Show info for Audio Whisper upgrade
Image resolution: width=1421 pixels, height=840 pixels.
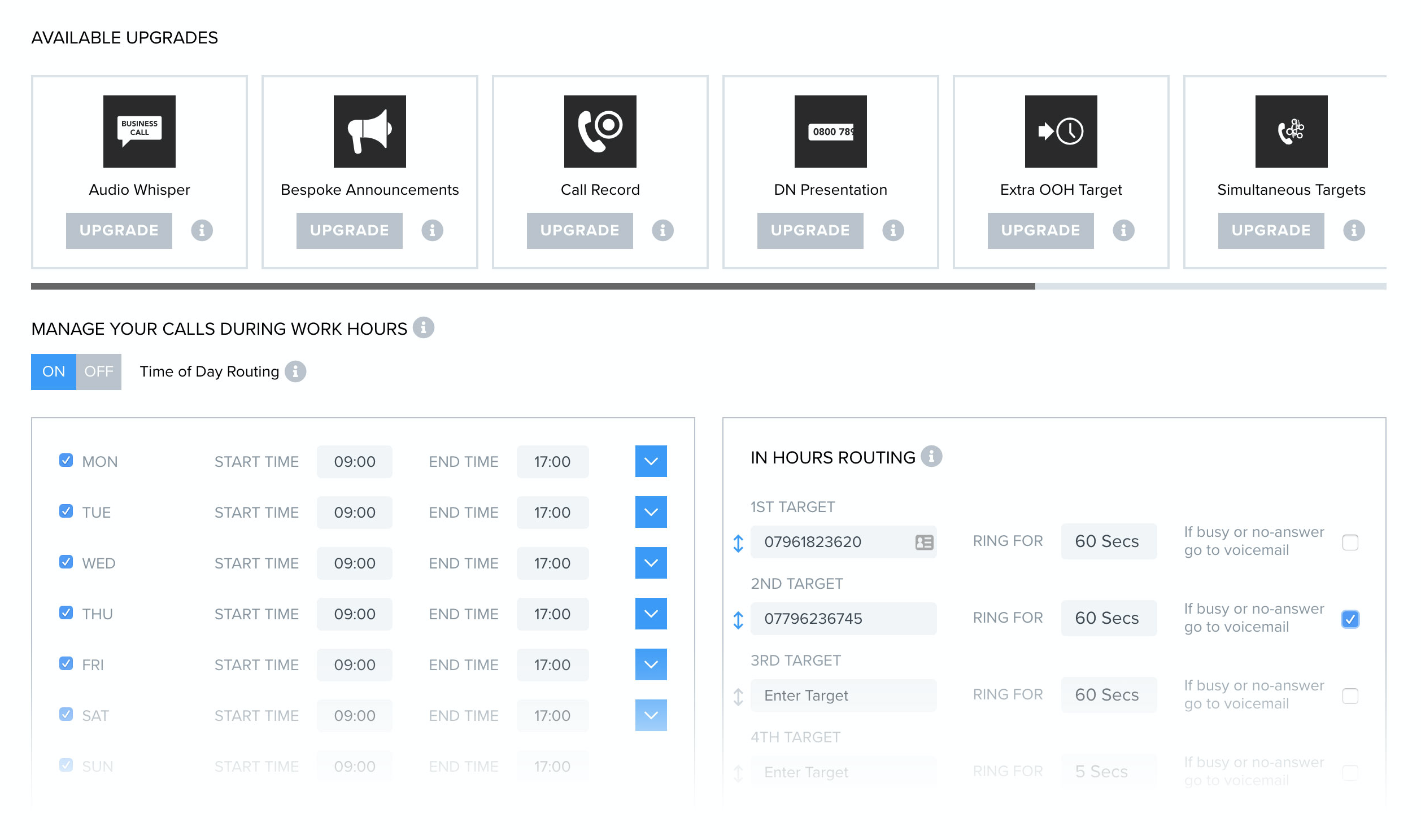[x=202, y=230]
